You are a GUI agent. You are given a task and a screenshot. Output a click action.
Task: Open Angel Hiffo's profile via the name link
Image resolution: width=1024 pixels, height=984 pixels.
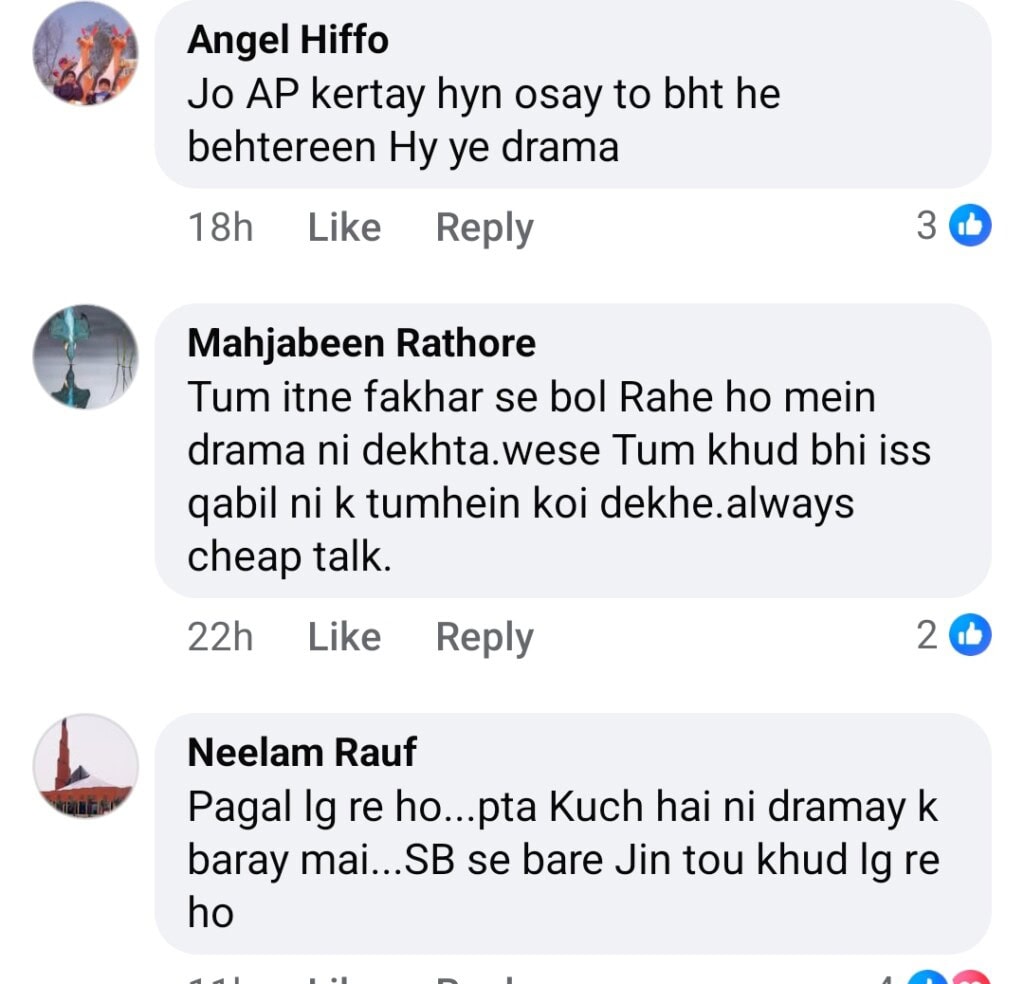pyautogui.click(x=287, y=40)
